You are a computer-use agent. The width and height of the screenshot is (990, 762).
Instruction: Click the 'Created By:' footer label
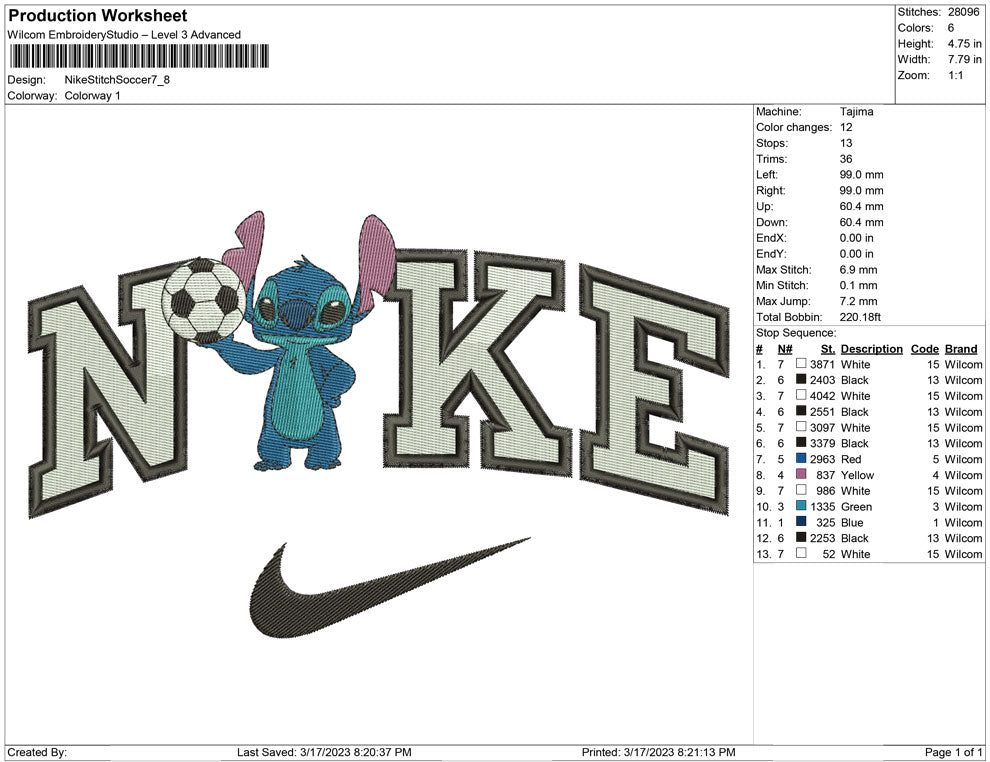click(x=37, y=752)
